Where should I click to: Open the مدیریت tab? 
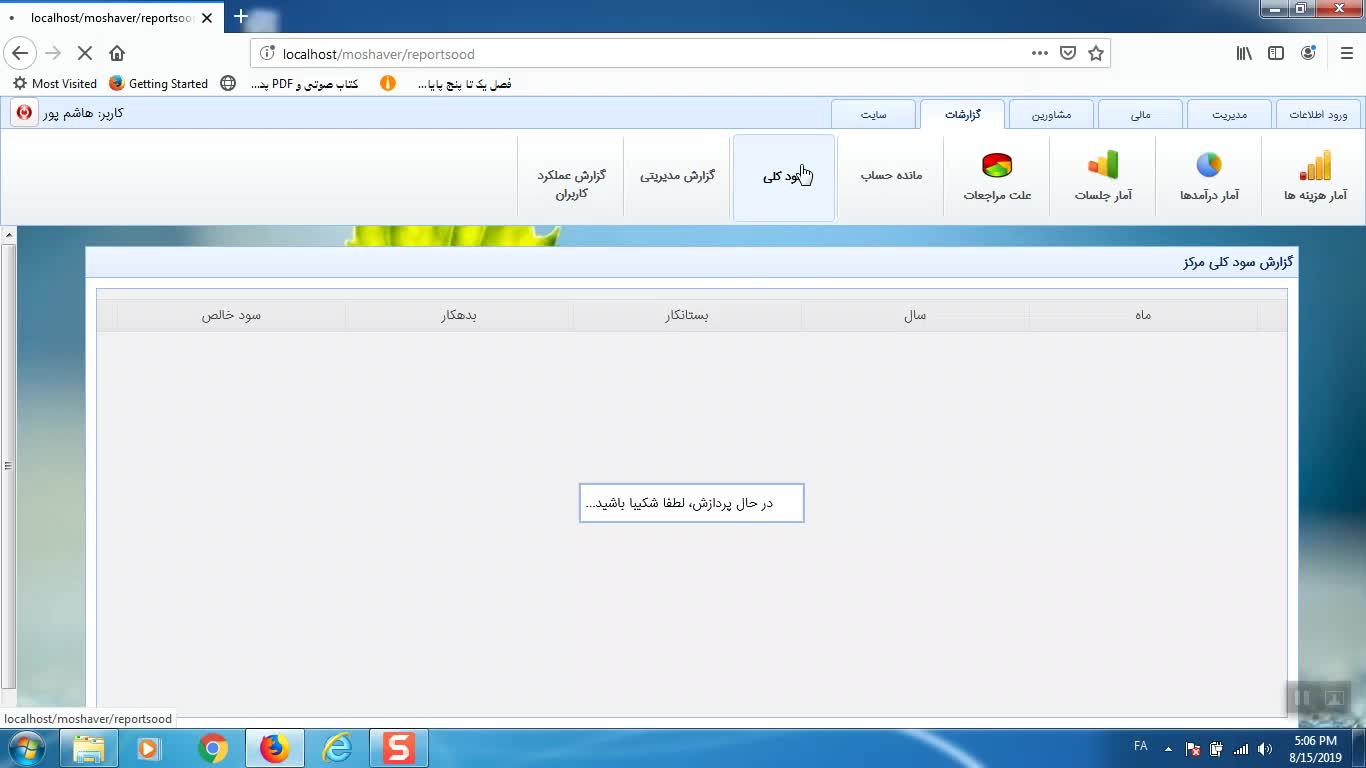coord(1229,115)
